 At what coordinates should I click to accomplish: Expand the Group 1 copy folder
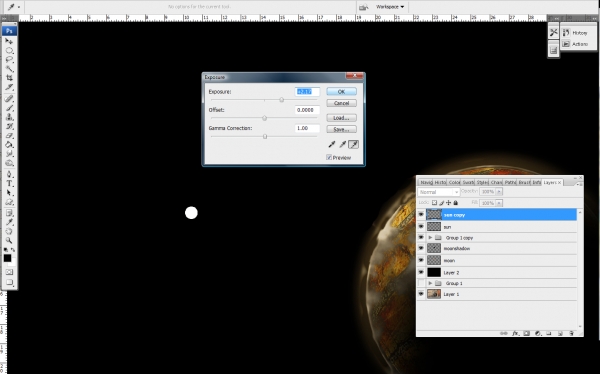coord(430,238)
